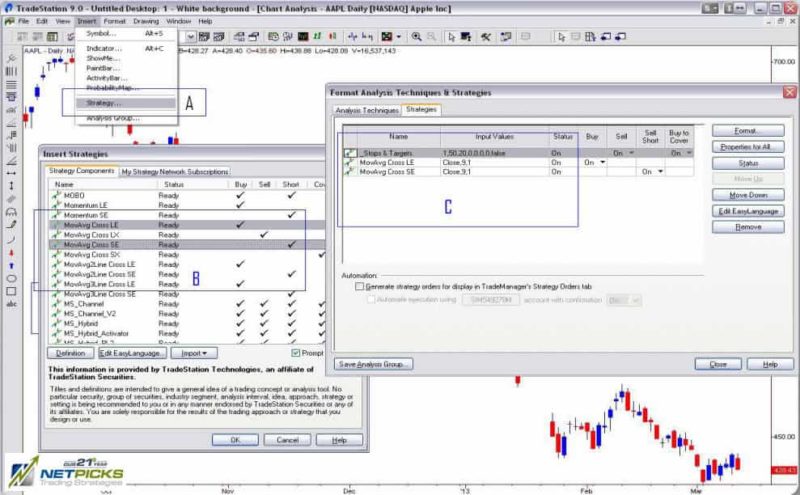
Task: Open the Drawing menu
Action: pos(146,21)
